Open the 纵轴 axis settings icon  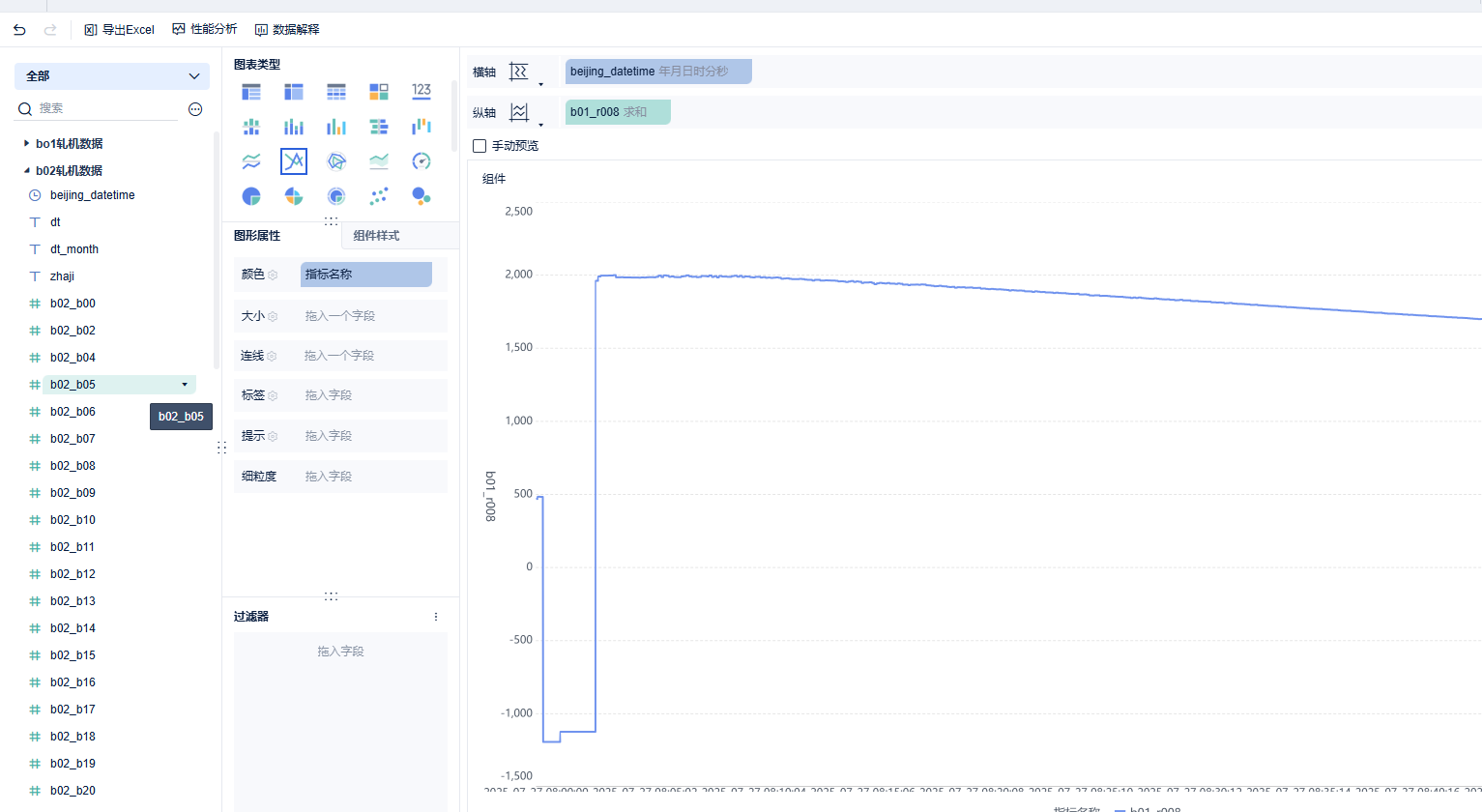(x=519, y=112)
